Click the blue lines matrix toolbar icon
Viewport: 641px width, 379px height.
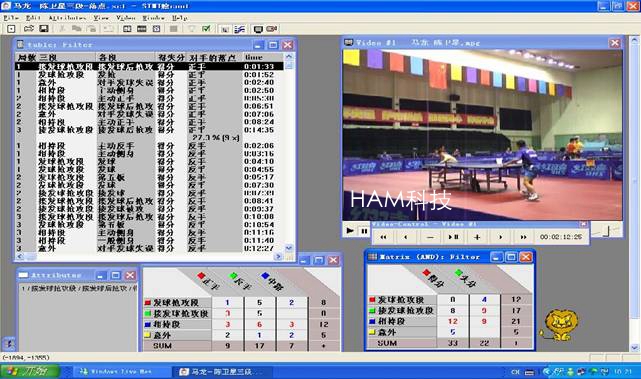pos(240,29)
